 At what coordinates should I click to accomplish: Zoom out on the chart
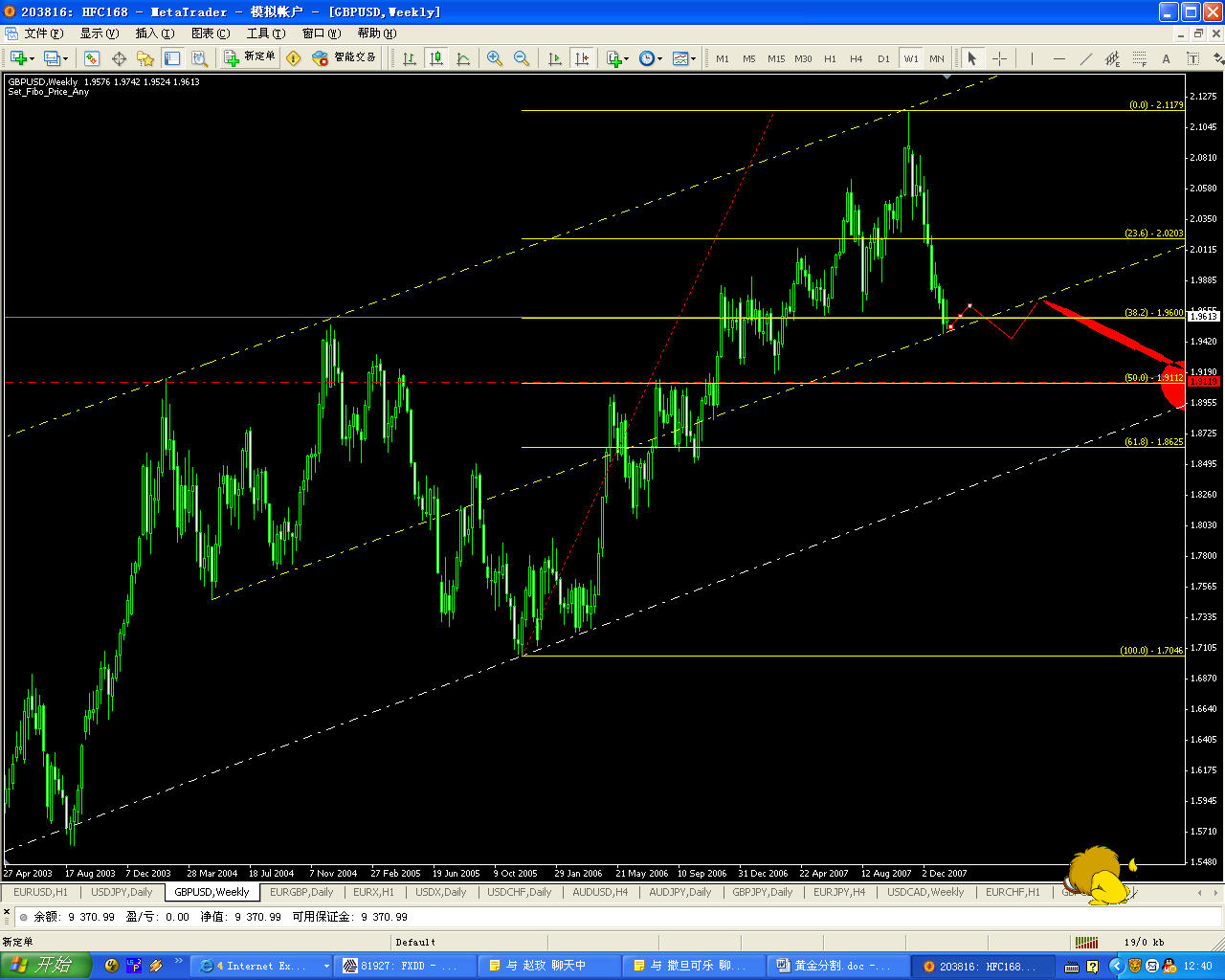tap(522, 58)
